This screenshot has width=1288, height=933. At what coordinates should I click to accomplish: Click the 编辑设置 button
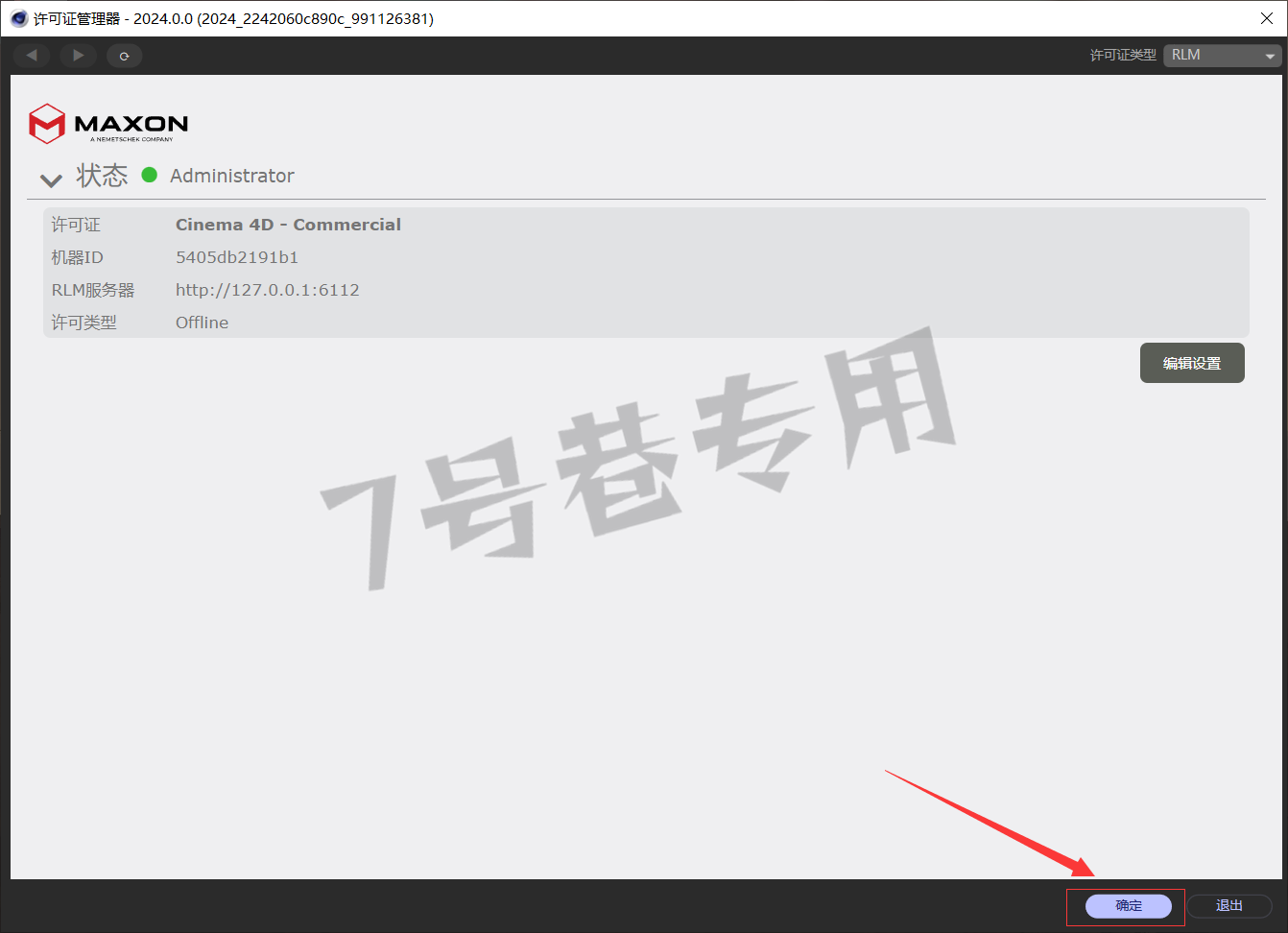click(x=1192, y=363)
